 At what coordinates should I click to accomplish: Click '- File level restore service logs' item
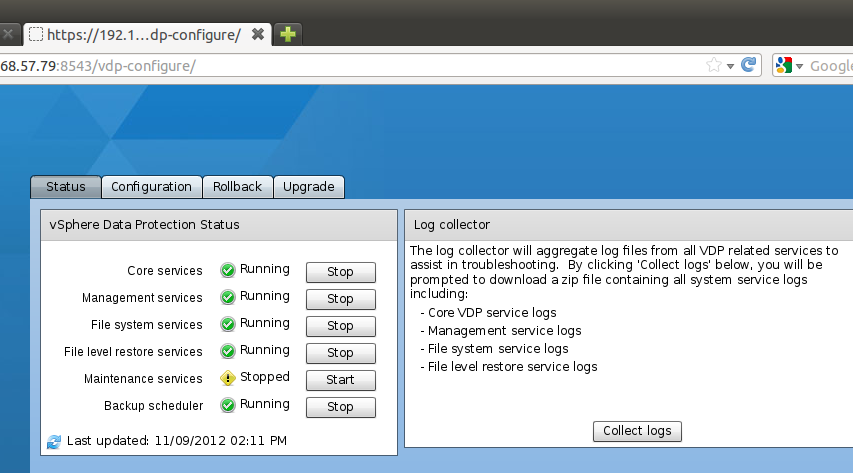click(509, 367)
